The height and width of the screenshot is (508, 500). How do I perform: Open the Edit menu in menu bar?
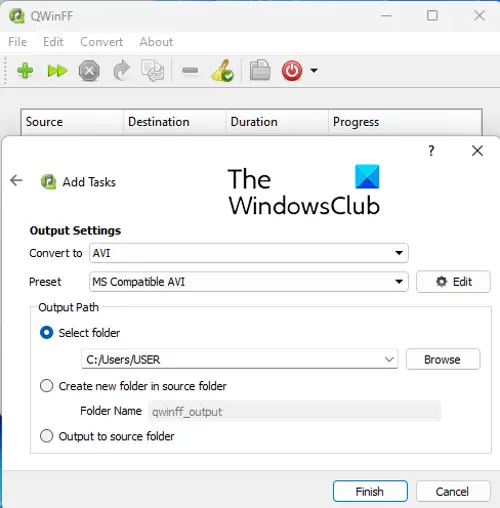point(53,42)
